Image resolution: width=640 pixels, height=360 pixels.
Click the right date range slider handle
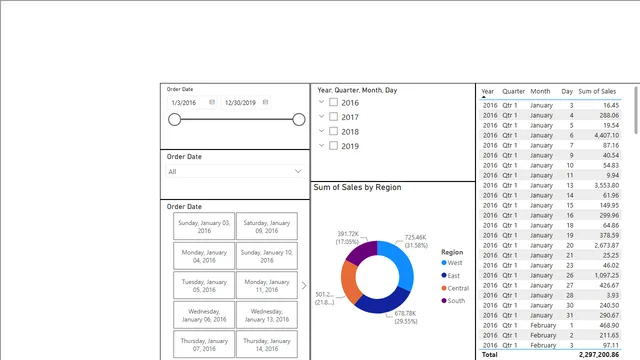[299, 120]
